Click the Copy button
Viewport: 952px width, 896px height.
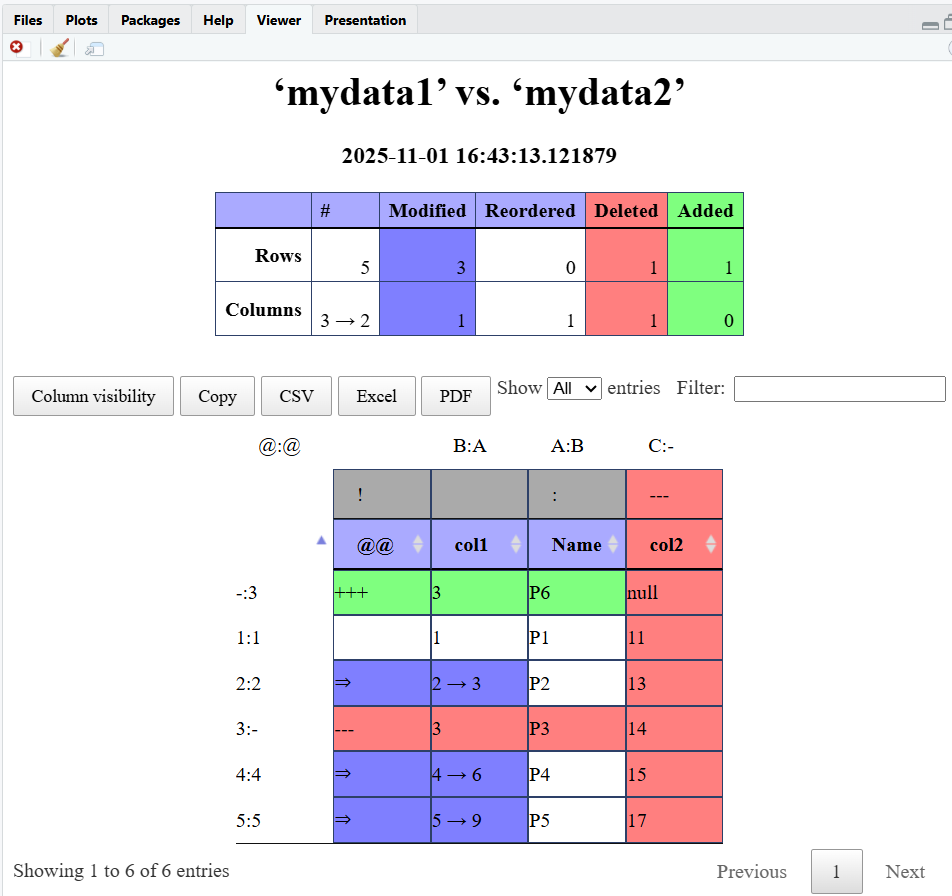coord(217,396)
